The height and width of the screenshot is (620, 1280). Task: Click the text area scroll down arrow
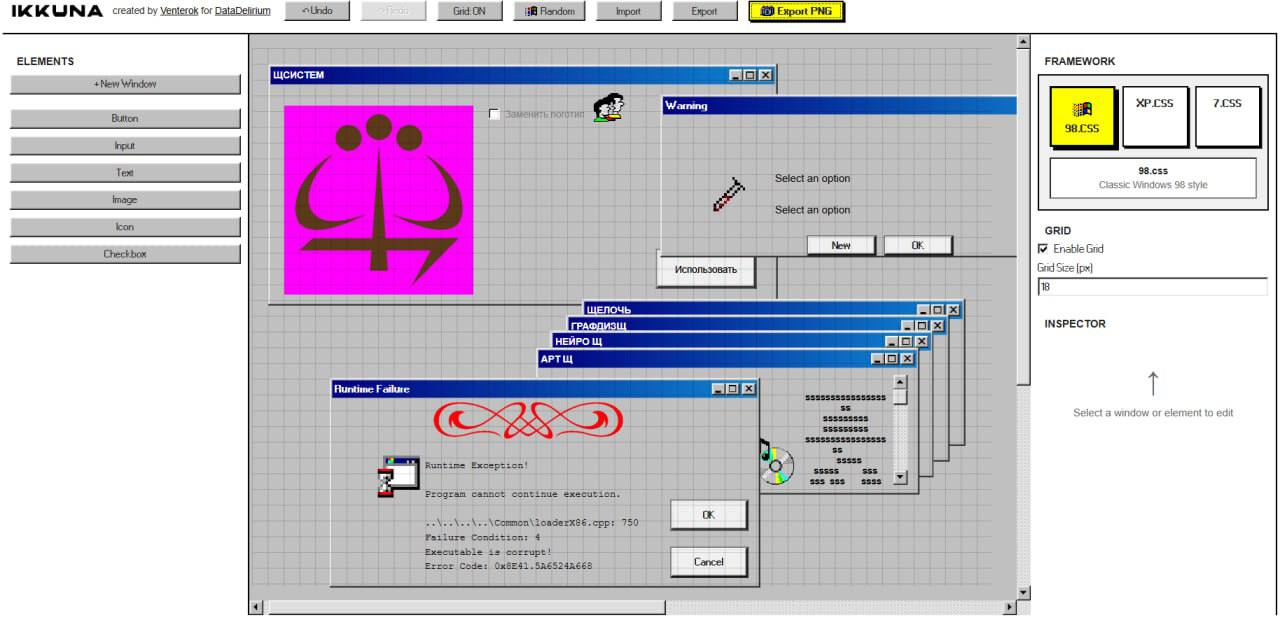pos(899,478)
